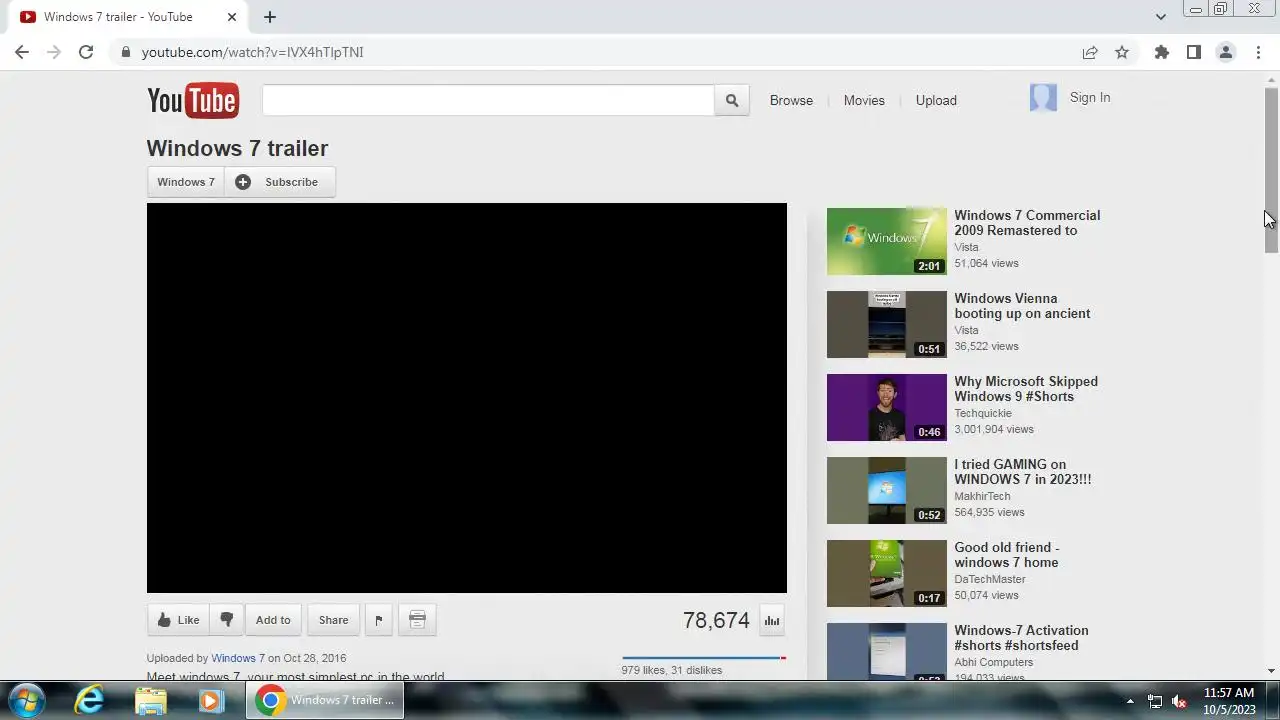1280x720 pixels.
Task: Toggle Chrome side panel icon
Action: [x=1193, y=52]
